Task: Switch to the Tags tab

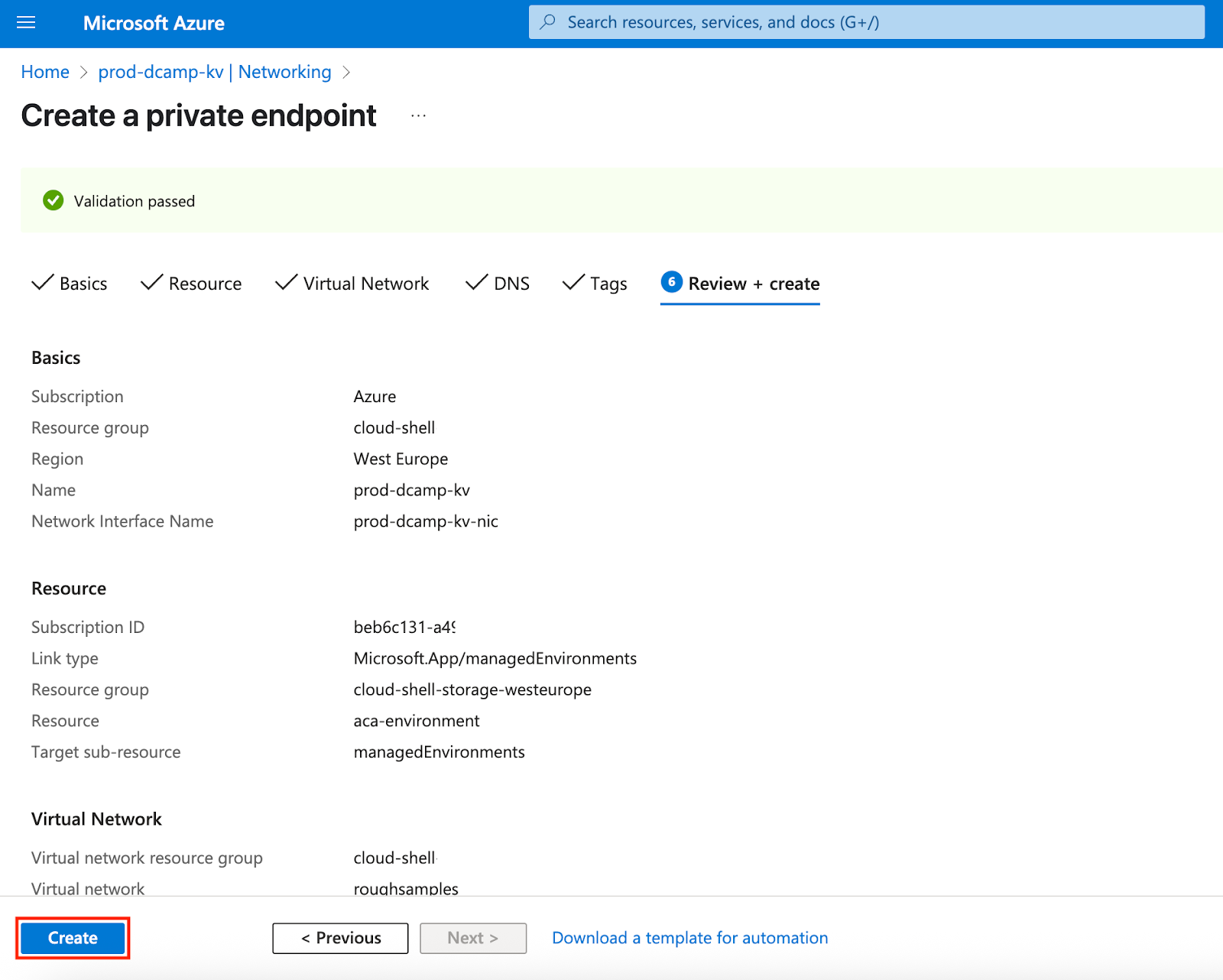Action: click(x=595, y=284)
